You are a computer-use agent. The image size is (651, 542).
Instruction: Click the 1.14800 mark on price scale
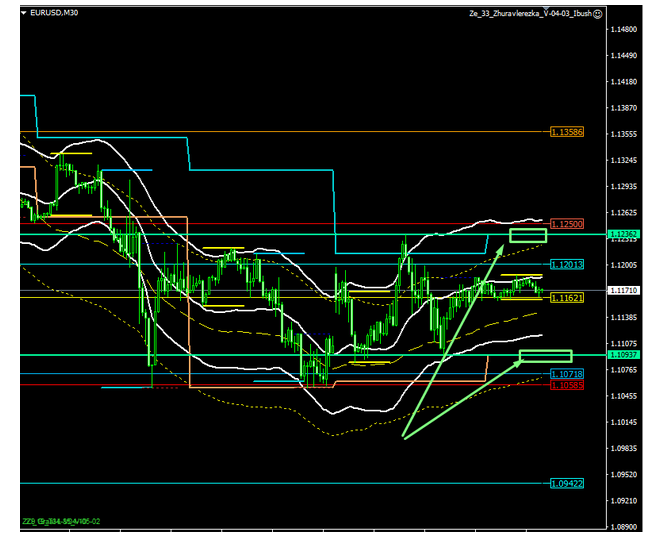click(x=625, y=29)
